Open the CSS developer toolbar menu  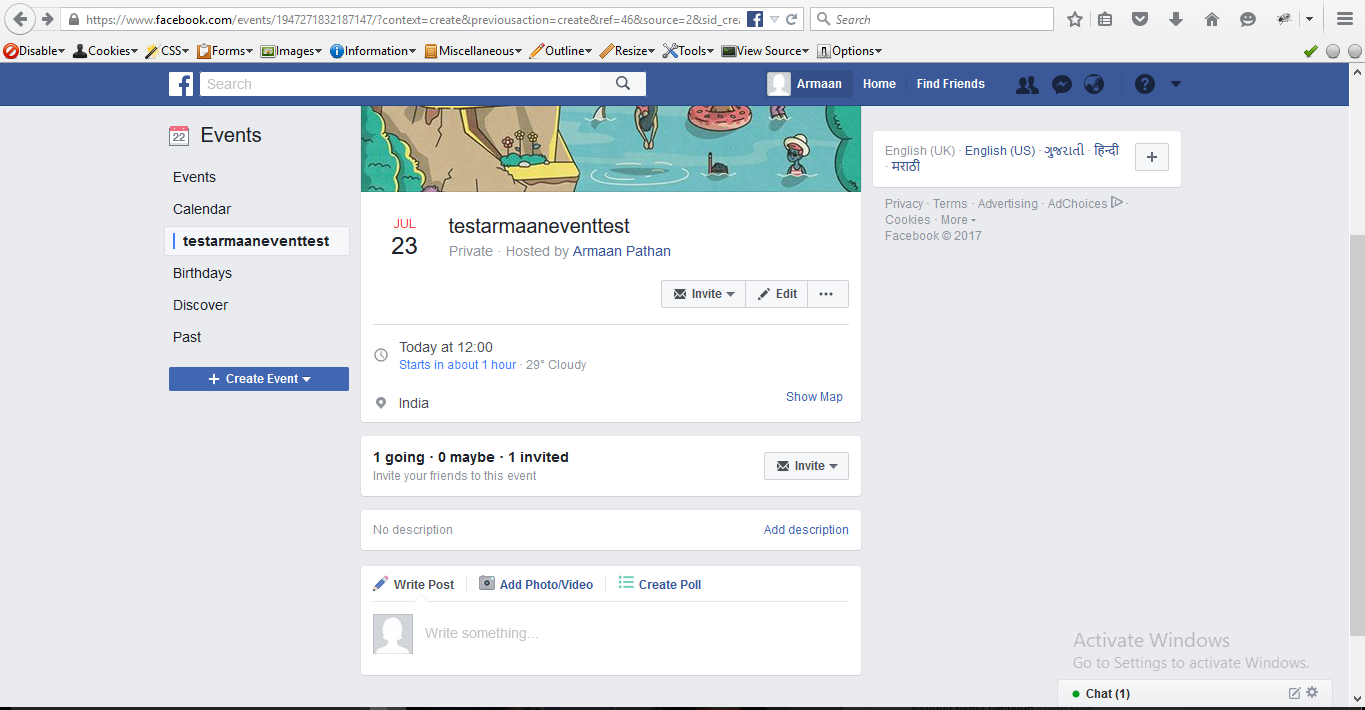[167, 51]
